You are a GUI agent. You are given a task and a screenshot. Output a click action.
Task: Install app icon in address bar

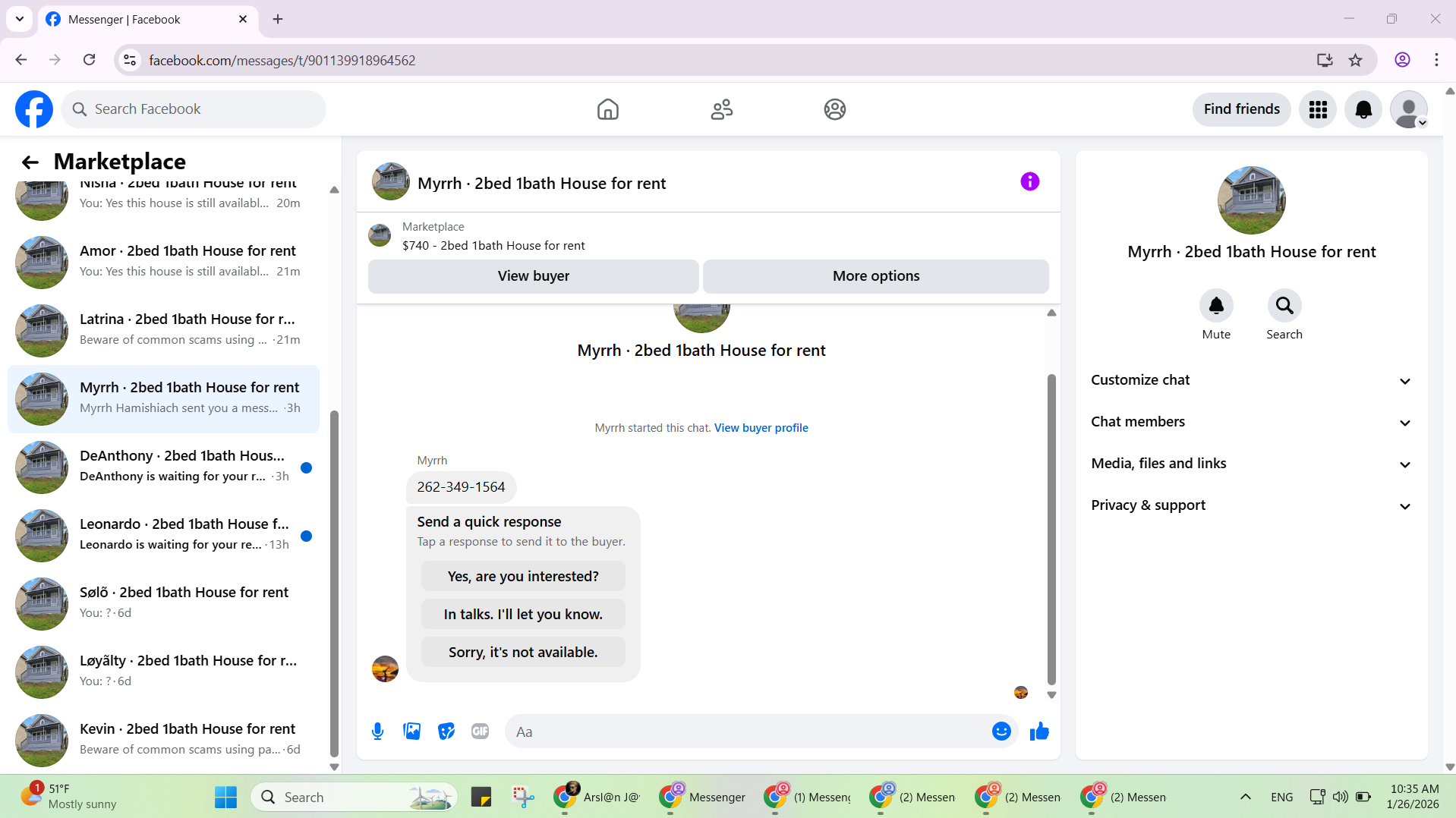coord(1325,60)
